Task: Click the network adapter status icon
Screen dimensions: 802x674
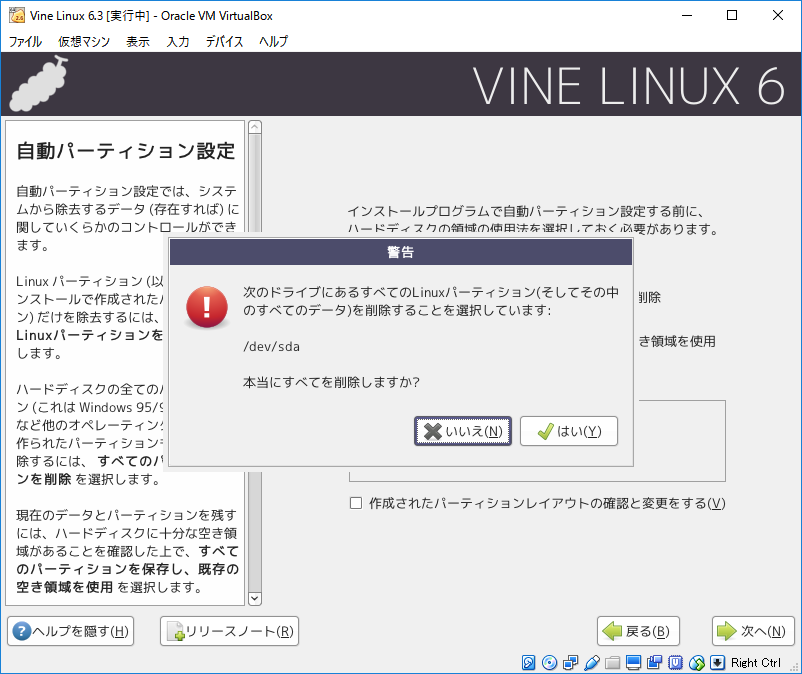Action: coord(568,663)
